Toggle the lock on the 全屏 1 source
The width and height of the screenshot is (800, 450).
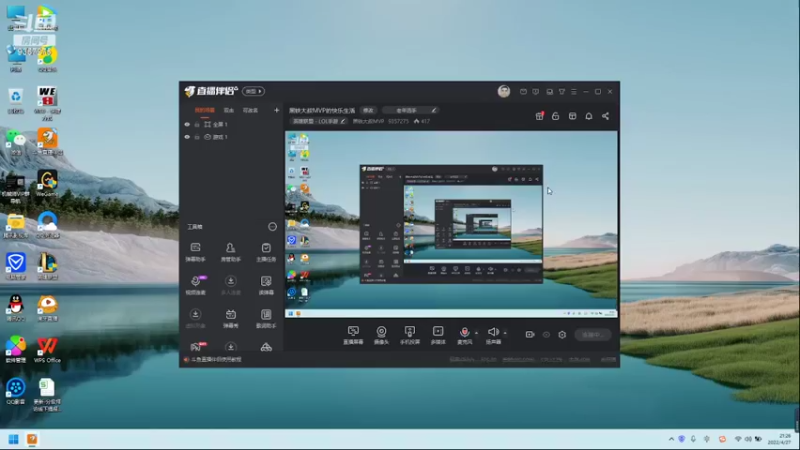197,124
